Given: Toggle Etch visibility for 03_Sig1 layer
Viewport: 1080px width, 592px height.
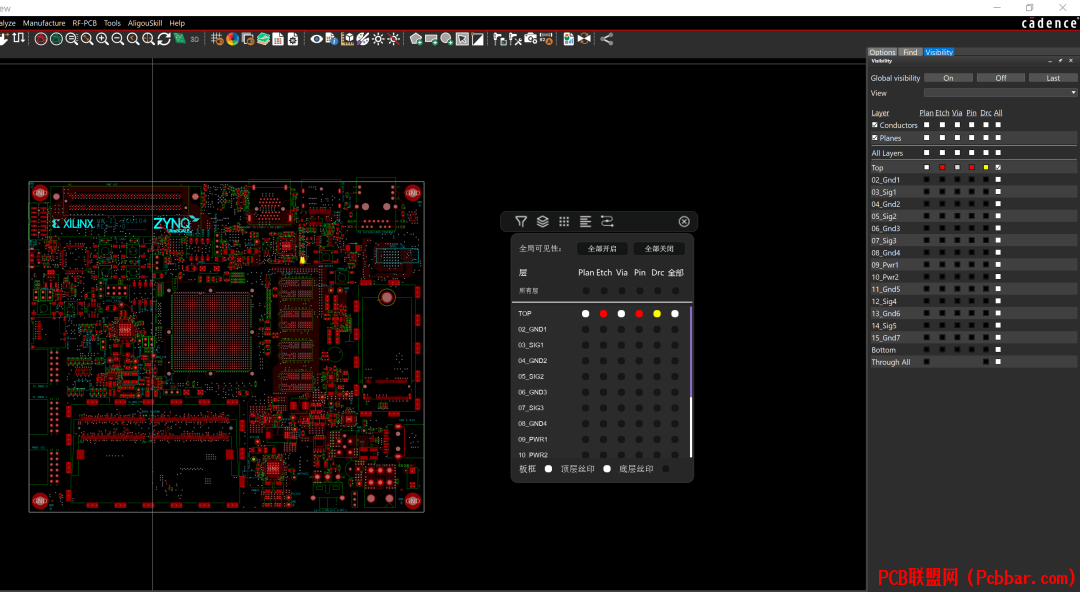Looking at the screenshot, I should coord(942,192).
